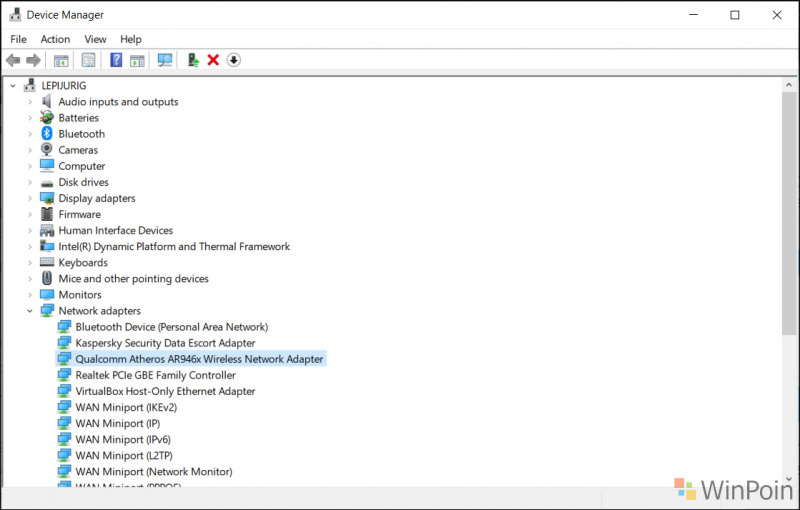Scan for hardware changes monitor icon
The height and width of the screenshot is (510, 800).
pos(165,60)
